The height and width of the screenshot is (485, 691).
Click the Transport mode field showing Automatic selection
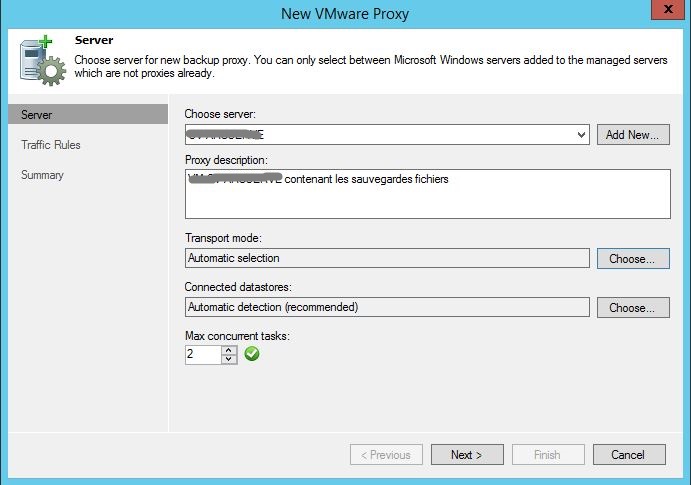click(387, 258)
